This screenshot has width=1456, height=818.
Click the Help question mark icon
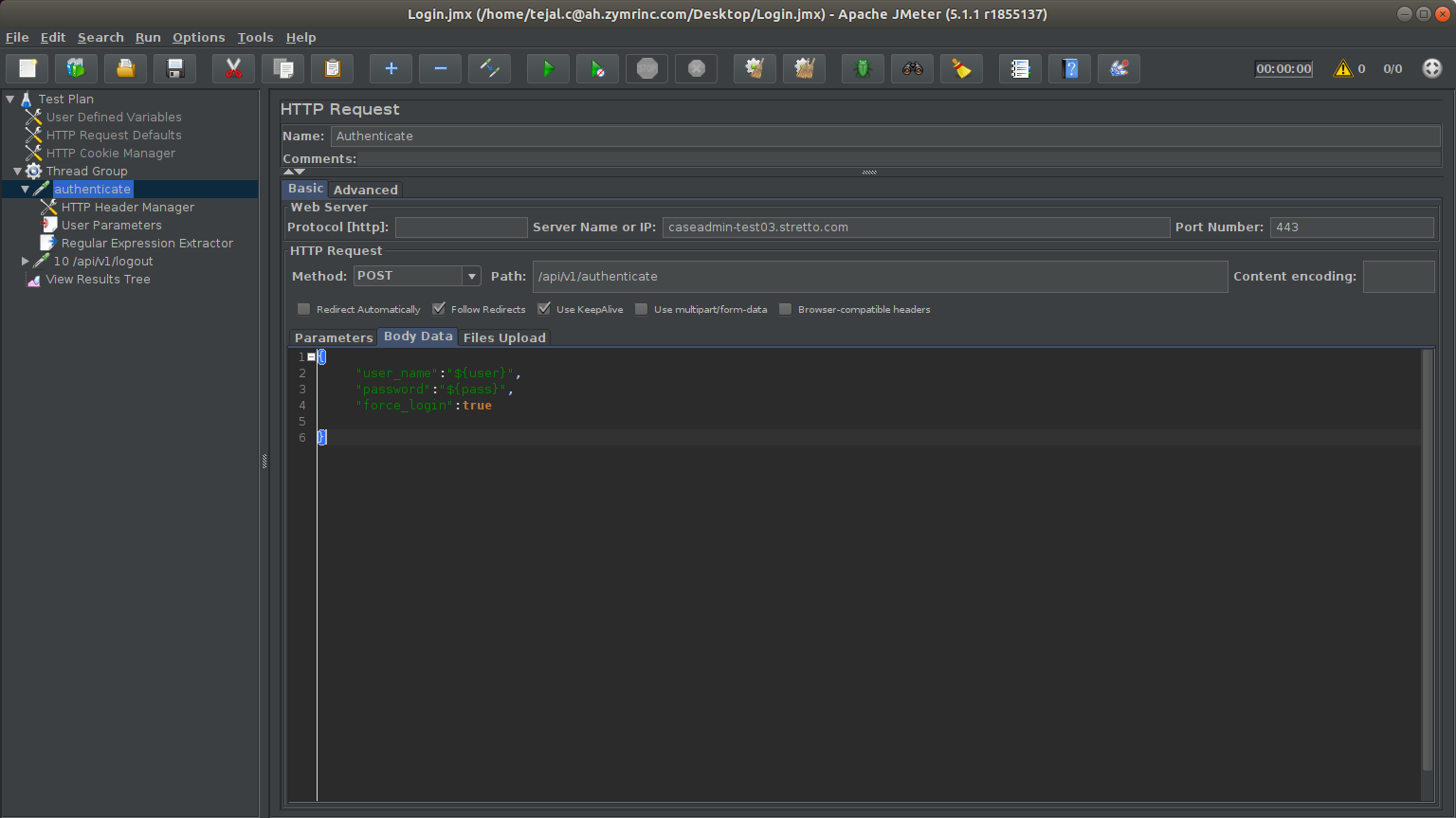(1069, 68)
